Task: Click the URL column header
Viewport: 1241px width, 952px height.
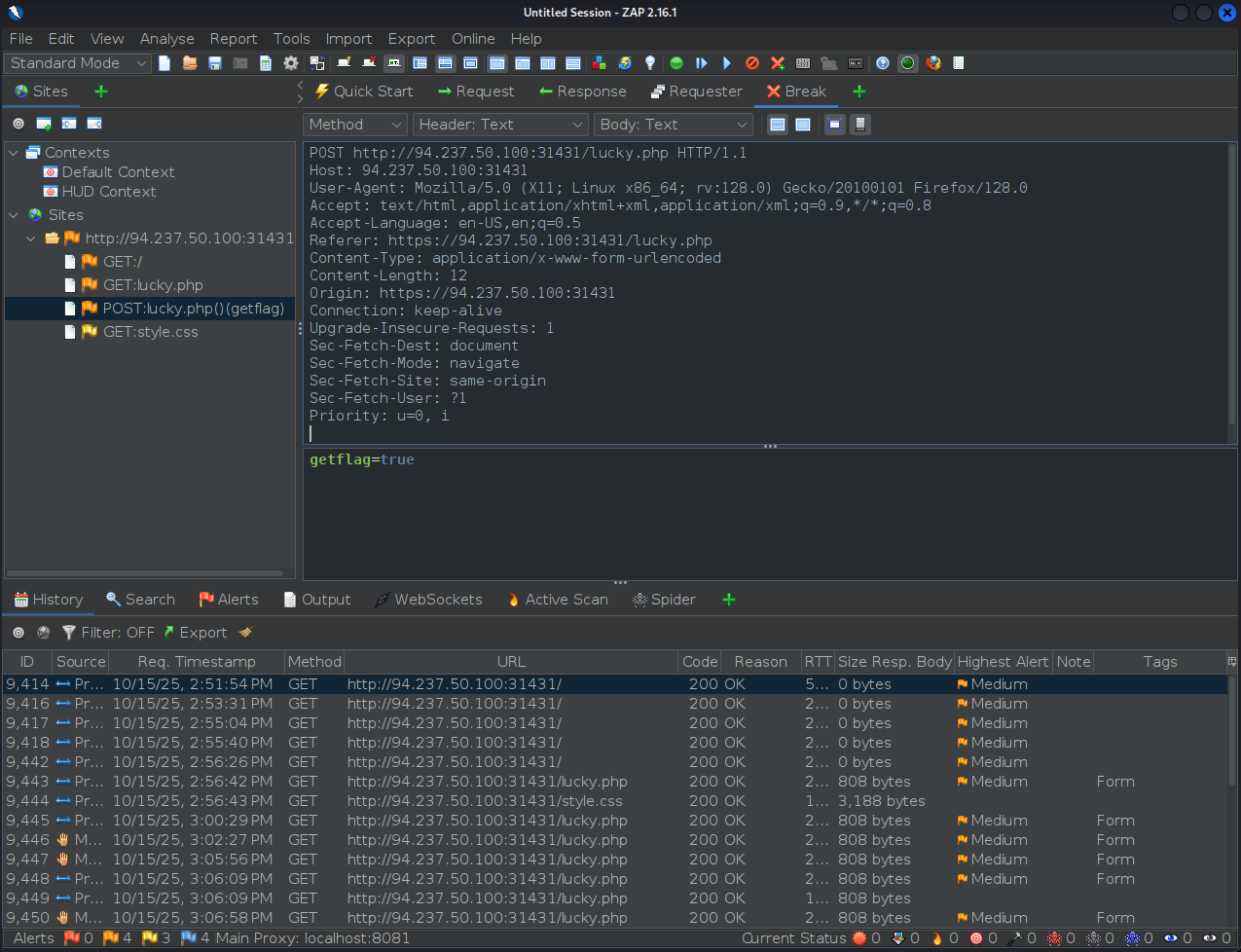Action: pos(511,662)
